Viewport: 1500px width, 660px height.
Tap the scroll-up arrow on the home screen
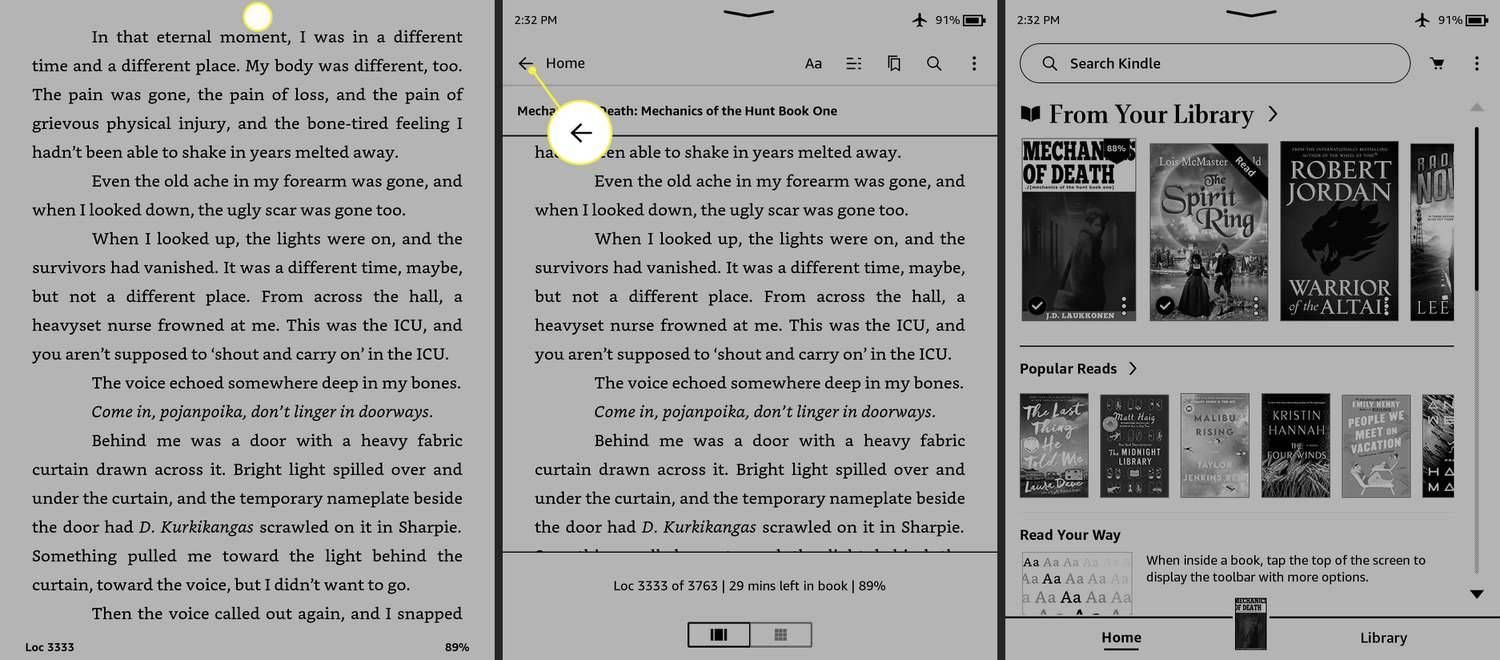1476,107
